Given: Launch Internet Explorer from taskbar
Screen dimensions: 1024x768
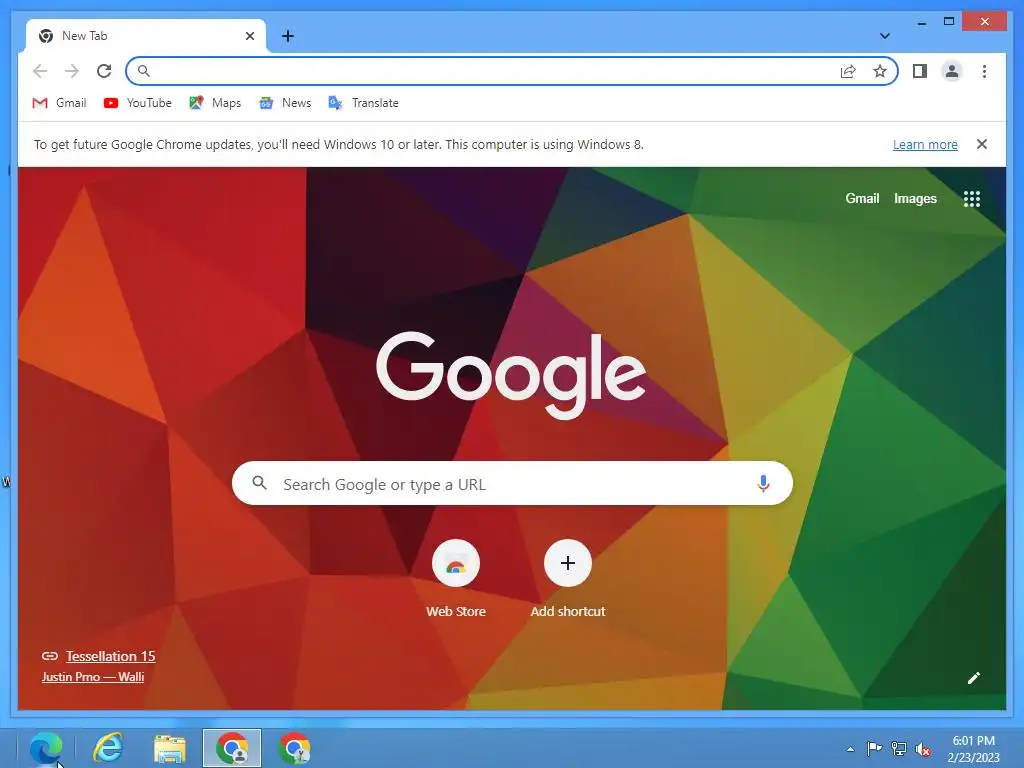Looking at the screenshot, I should [108, 748].
